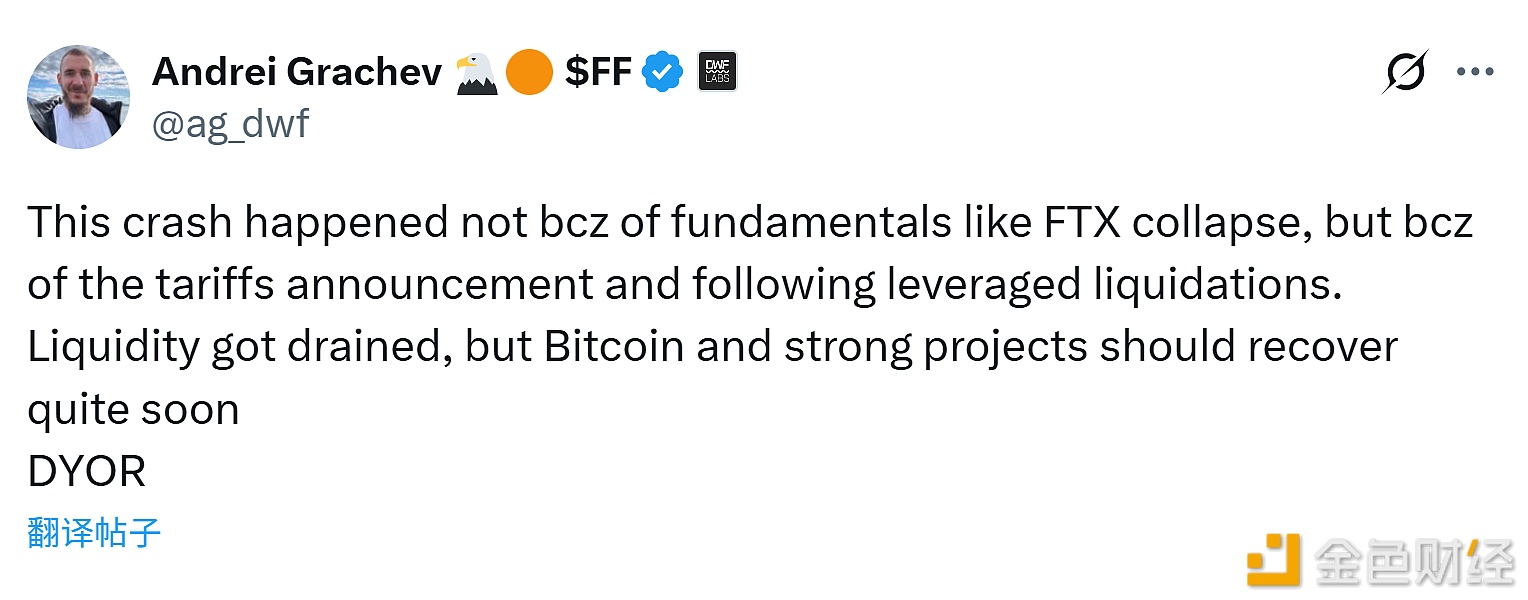The width and height of the screenshot is (1528, 600).
Task: Click the $FF cashtag in the name
Action: (598, 72)
